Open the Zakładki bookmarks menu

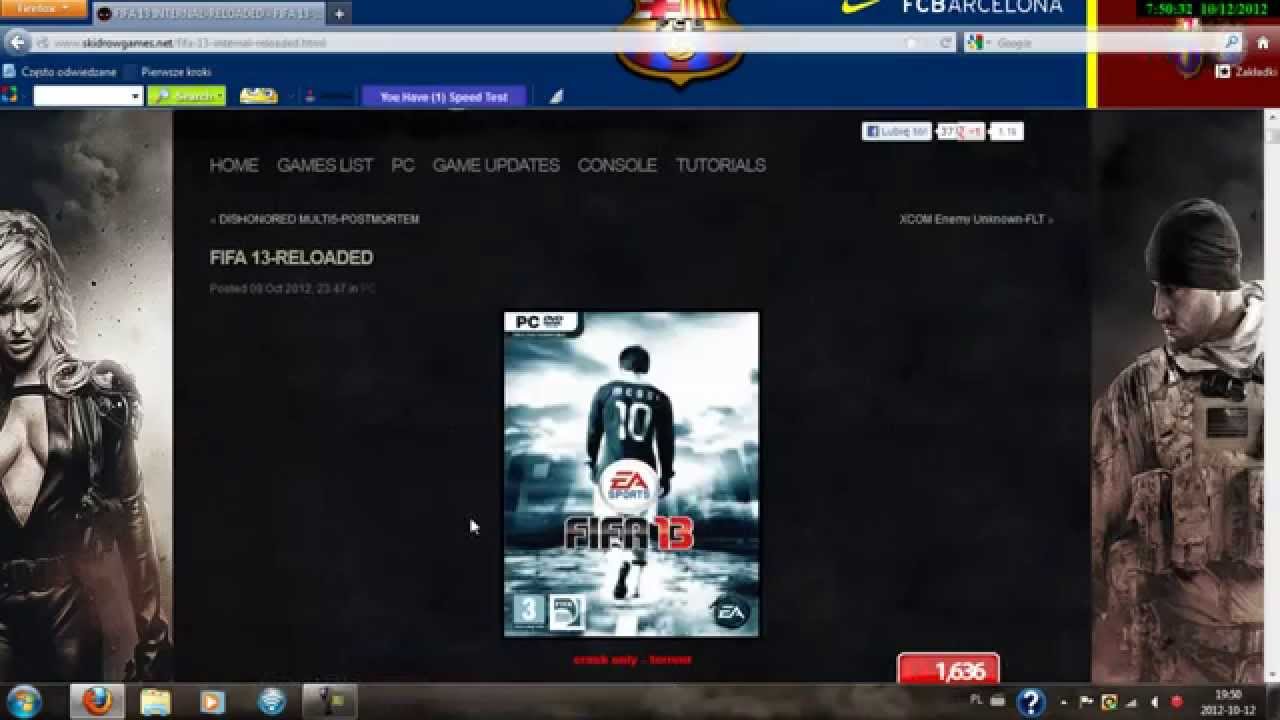click(x=1246, y=72)
